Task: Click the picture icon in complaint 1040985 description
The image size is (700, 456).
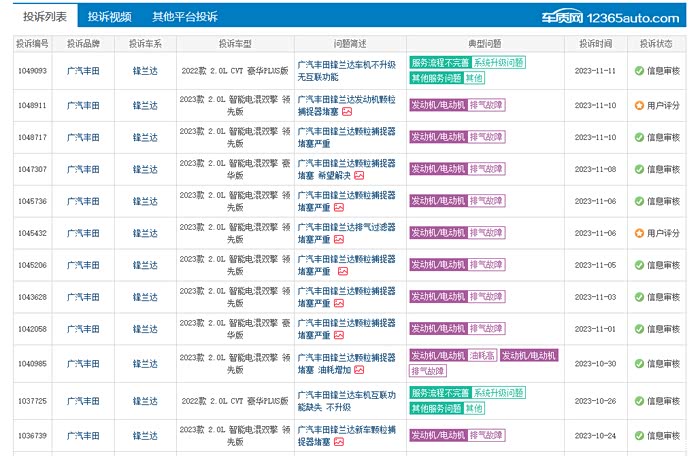Action: click(358, 369)
